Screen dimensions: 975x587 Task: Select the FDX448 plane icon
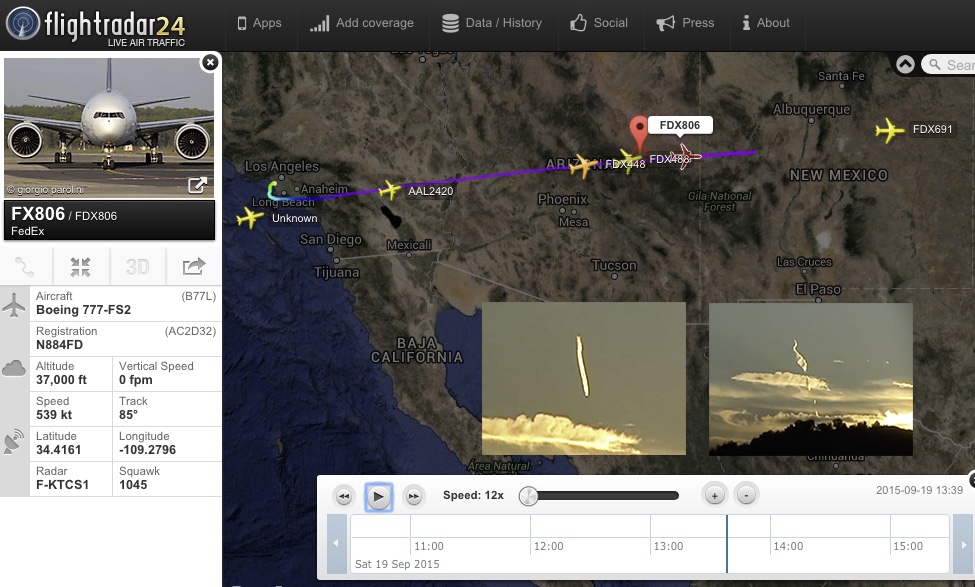pos(583,166)
